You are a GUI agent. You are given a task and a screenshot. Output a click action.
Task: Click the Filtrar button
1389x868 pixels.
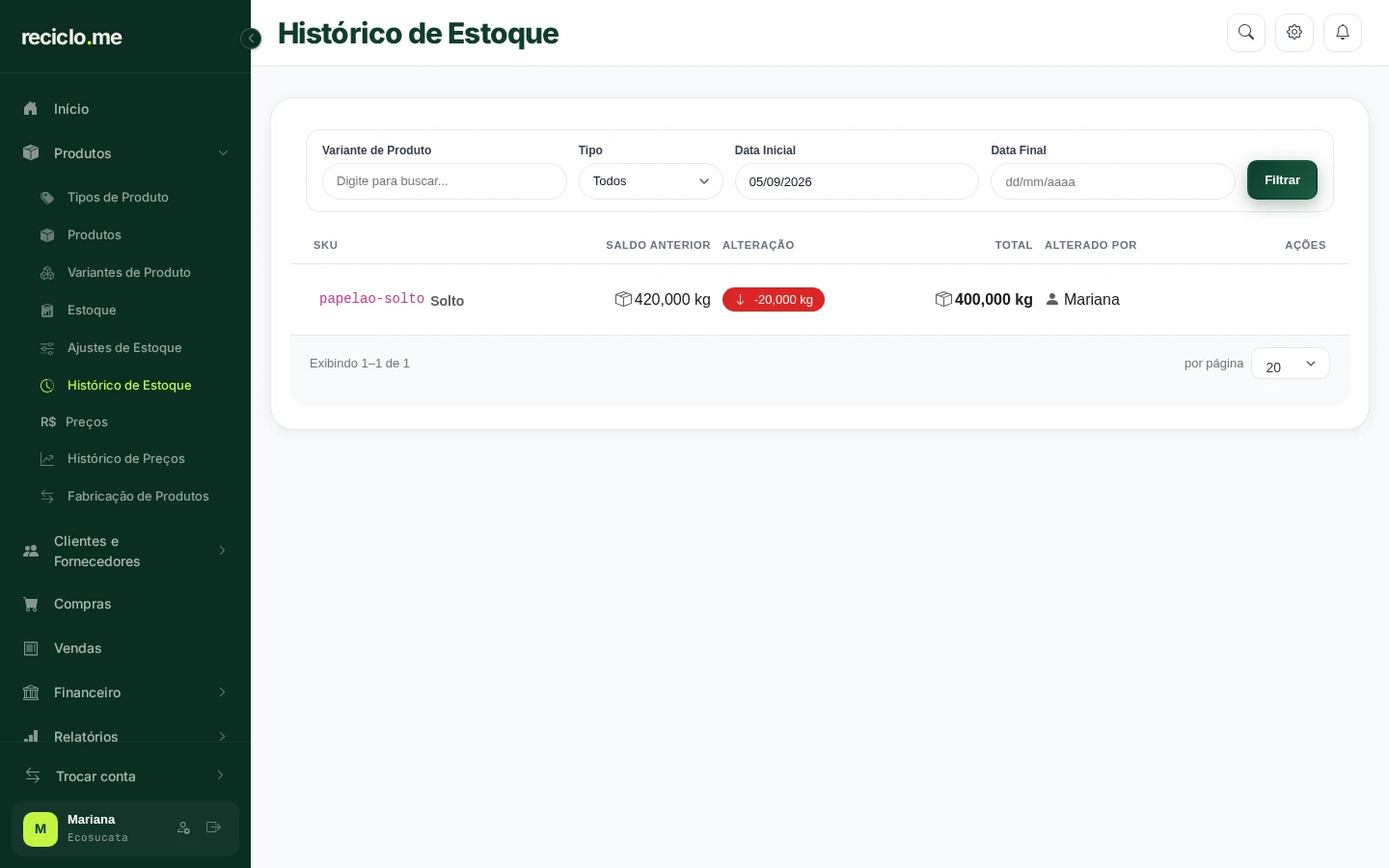point(1282,180)
